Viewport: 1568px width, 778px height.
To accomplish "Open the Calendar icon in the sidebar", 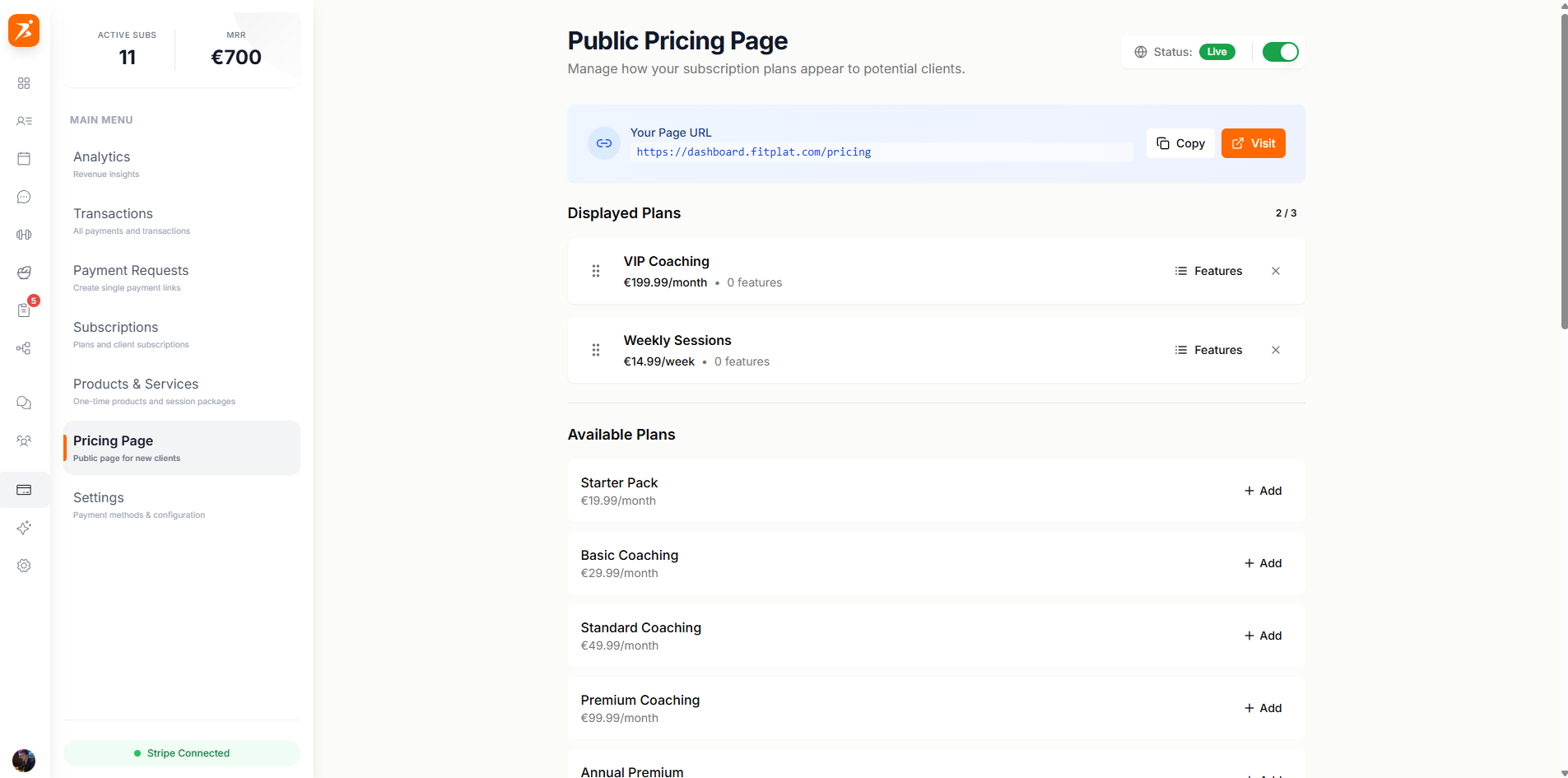I will pyautogui.click(x=24, y=159).
